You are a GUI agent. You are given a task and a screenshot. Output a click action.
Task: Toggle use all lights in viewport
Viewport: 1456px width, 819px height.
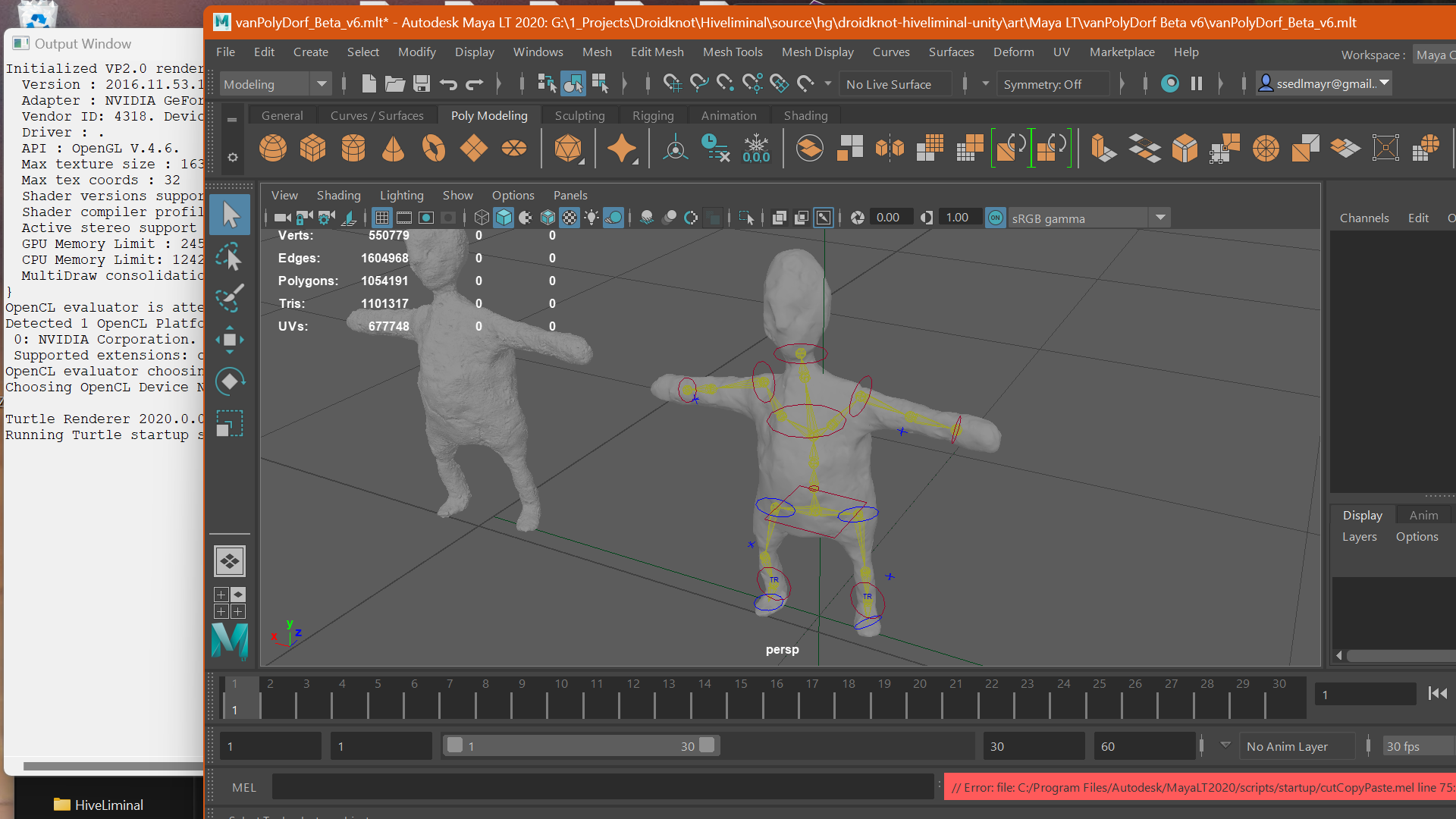pyautogui.click(x=591, y=218)
